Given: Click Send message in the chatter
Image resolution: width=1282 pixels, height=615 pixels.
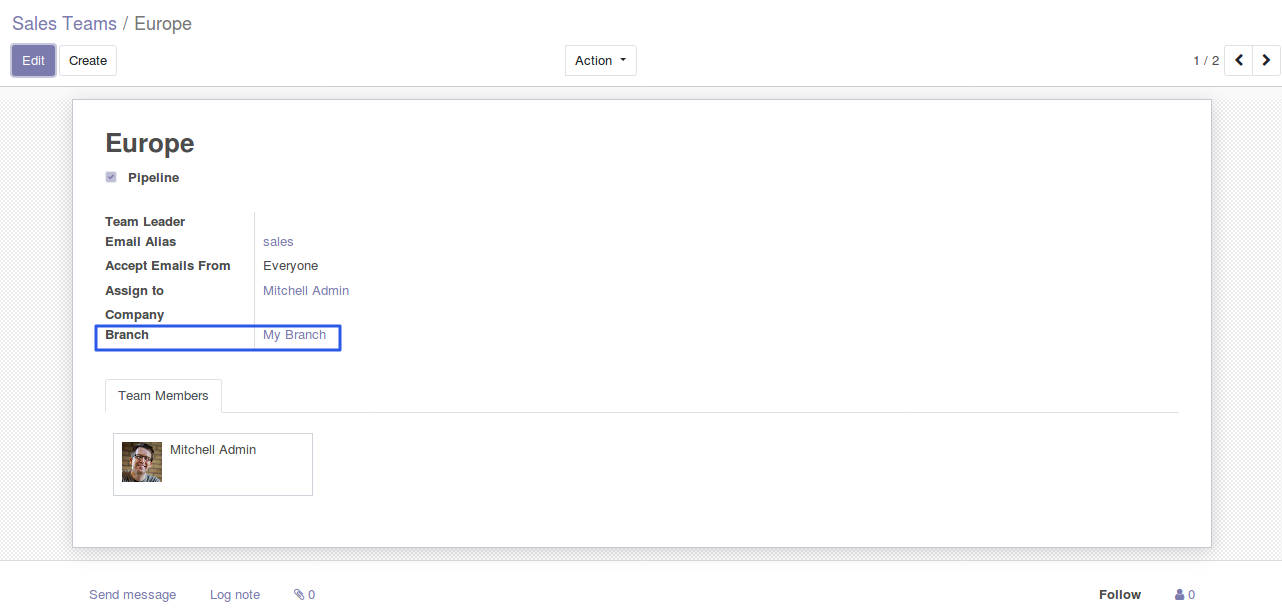Looking at the screenshot, I should pos(132,595).
